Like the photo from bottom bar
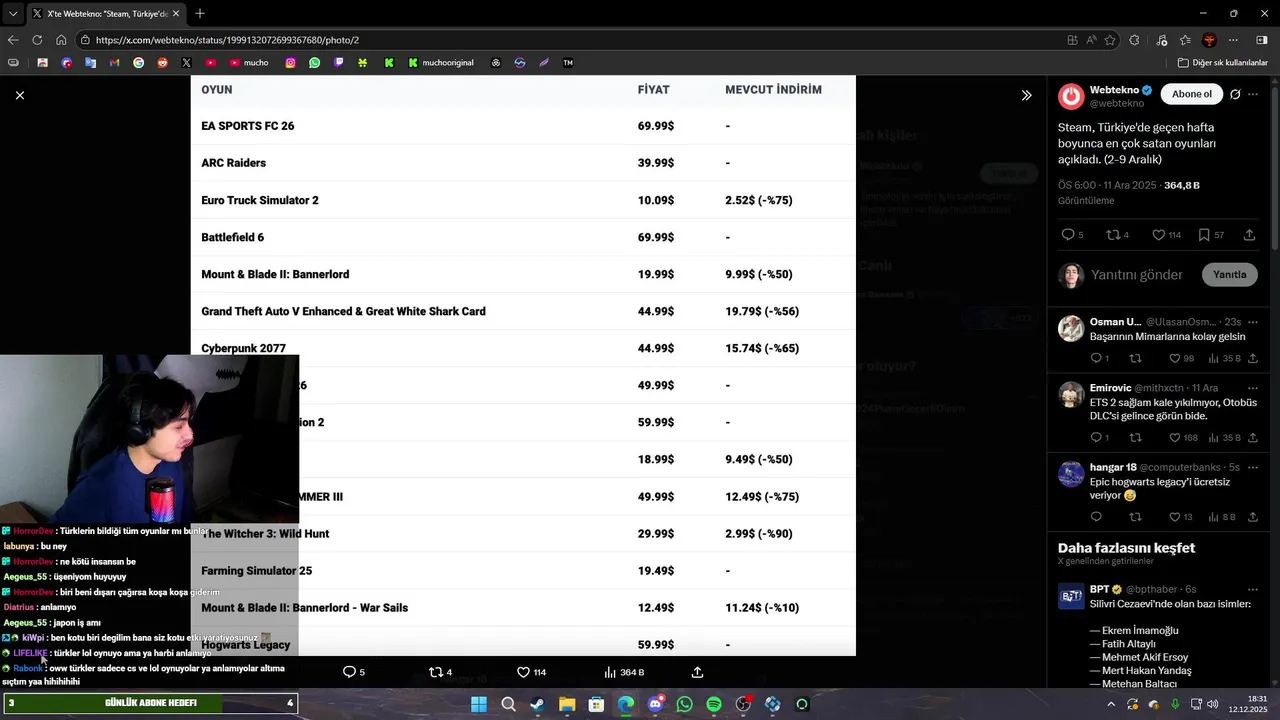 (531, 672)
